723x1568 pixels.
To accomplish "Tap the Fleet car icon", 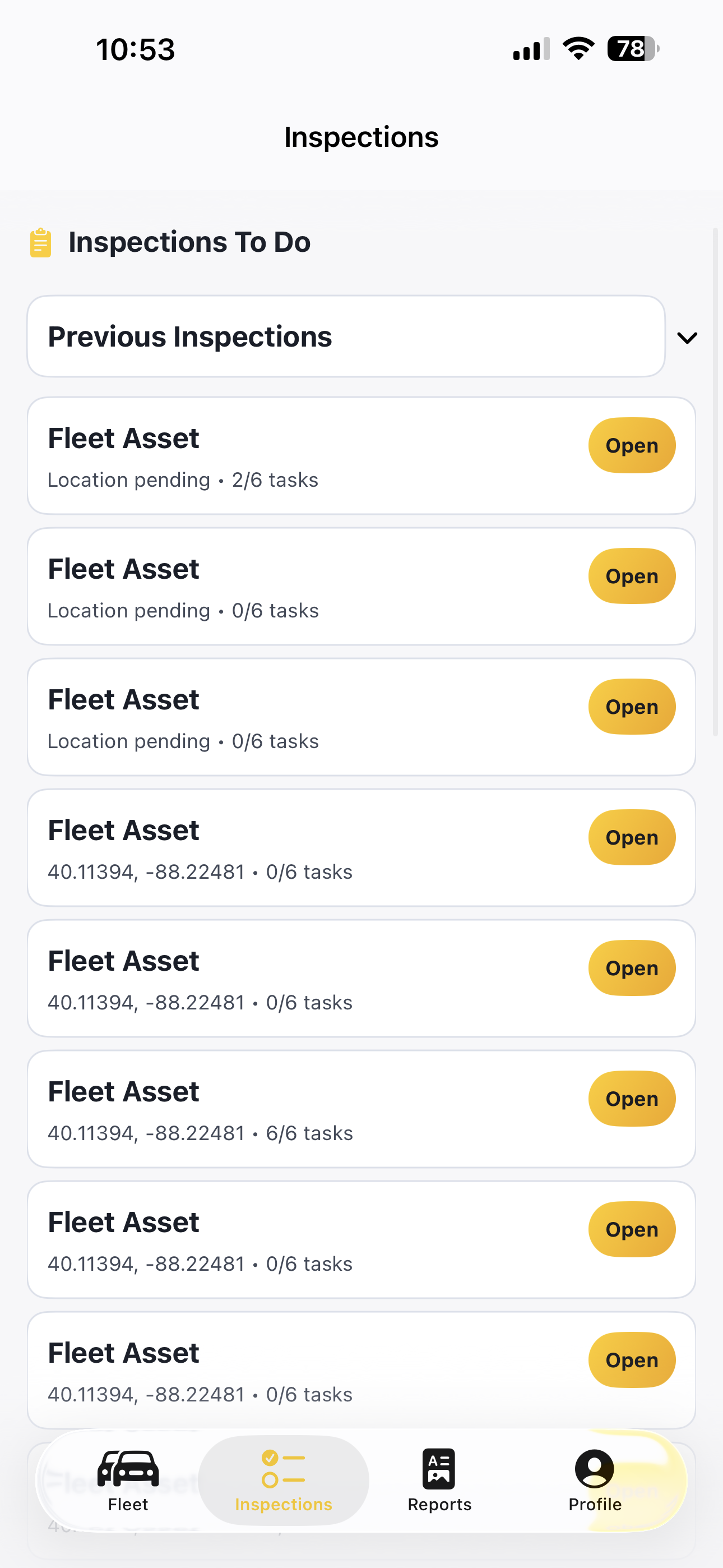I will coord(128,1468).
